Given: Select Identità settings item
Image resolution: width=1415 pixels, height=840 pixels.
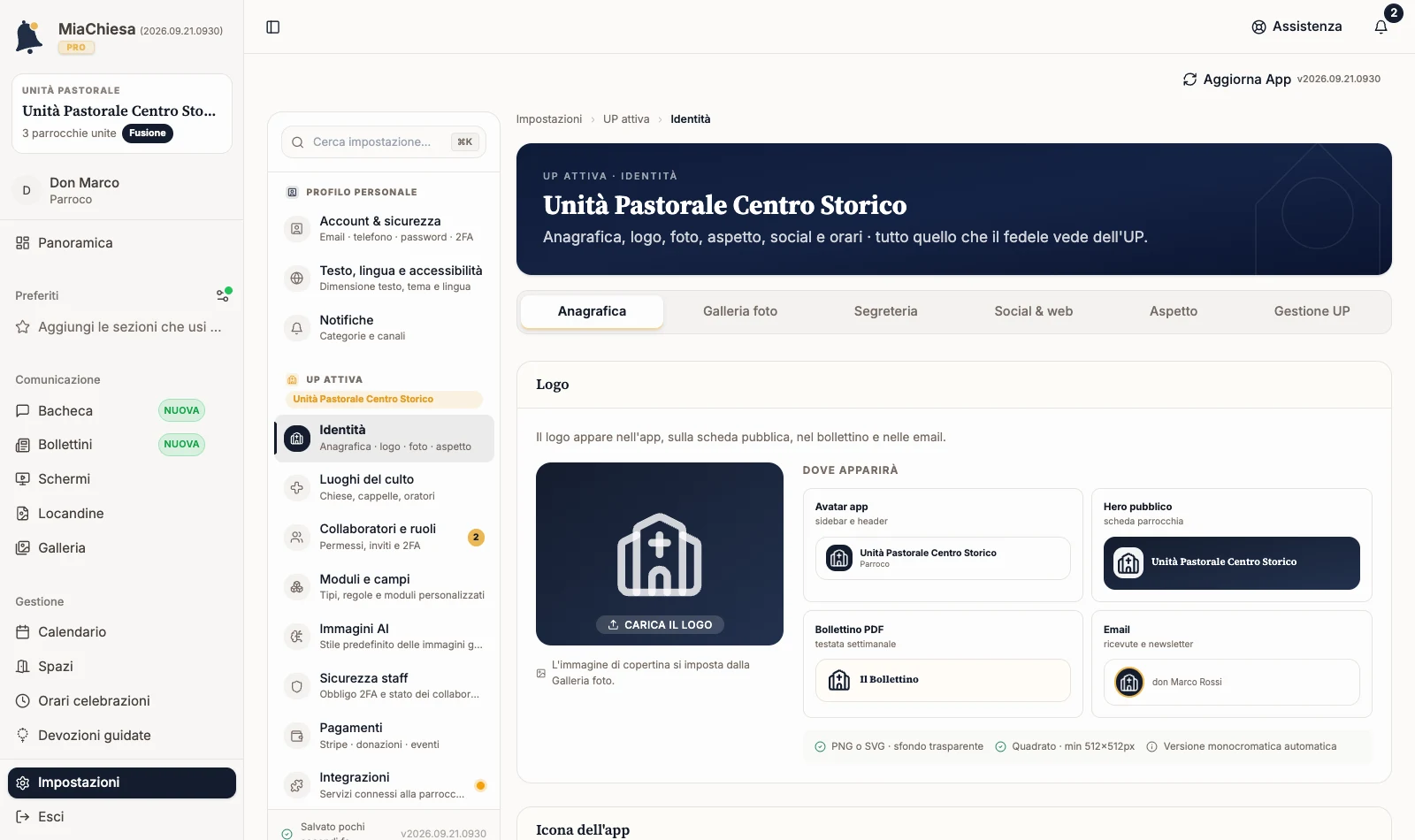Looking at the screenshot, I should [x=385, y=439].
